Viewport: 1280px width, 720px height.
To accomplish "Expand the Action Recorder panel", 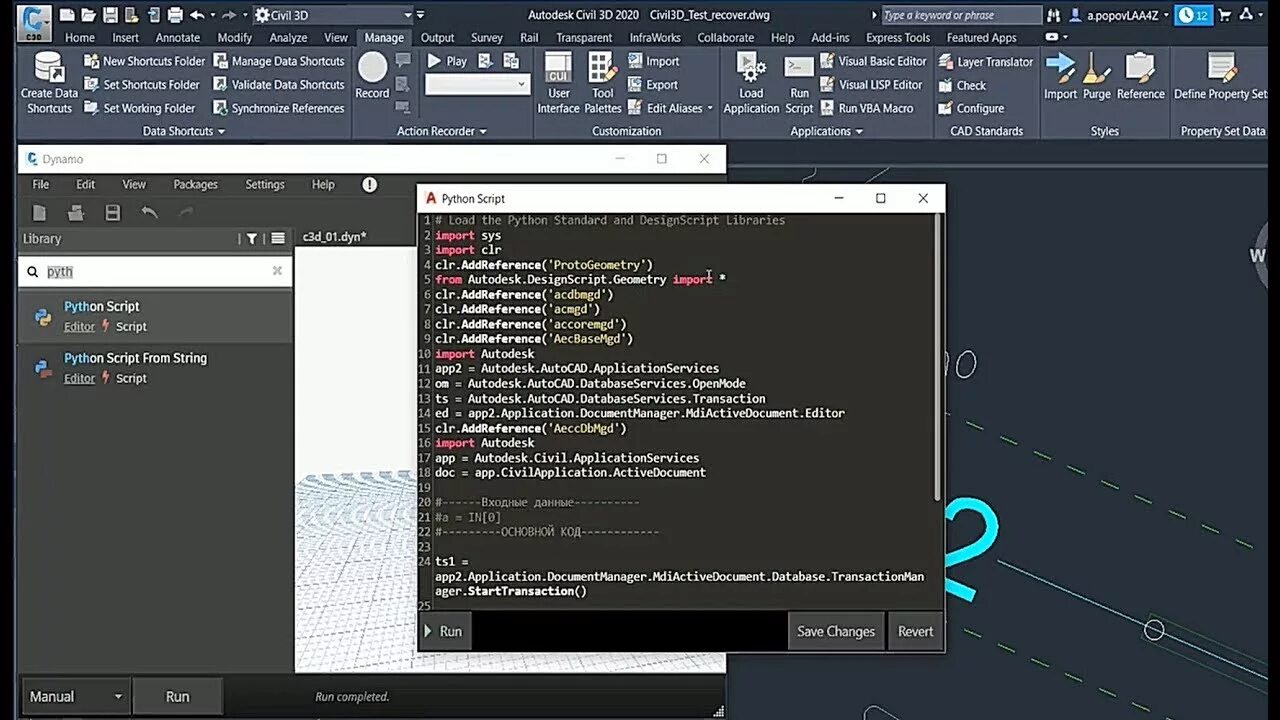I will tap(442, 131).
